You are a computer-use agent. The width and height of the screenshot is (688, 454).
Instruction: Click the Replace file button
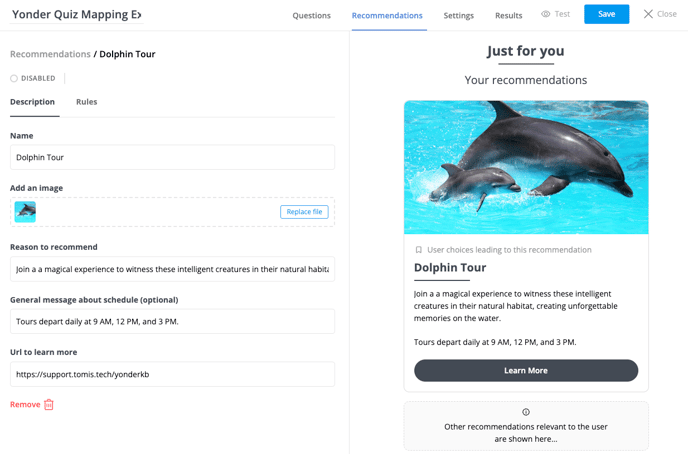(304, 212)
